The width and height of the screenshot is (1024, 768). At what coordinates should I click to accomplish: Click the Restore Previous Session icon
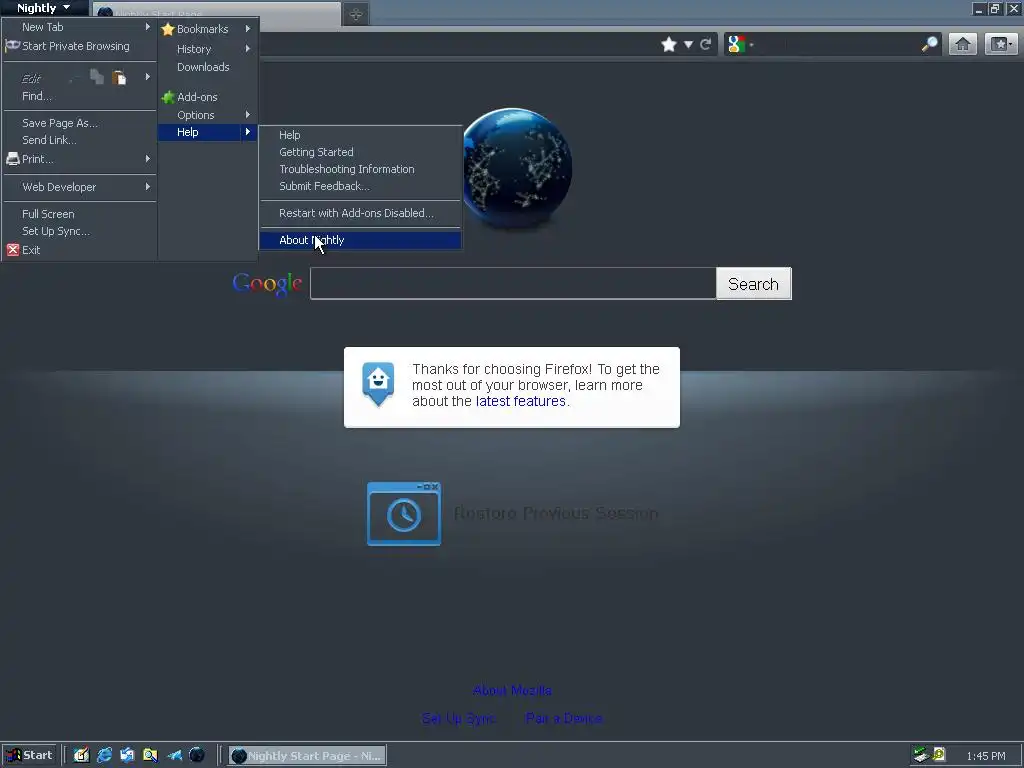point(404,514)
